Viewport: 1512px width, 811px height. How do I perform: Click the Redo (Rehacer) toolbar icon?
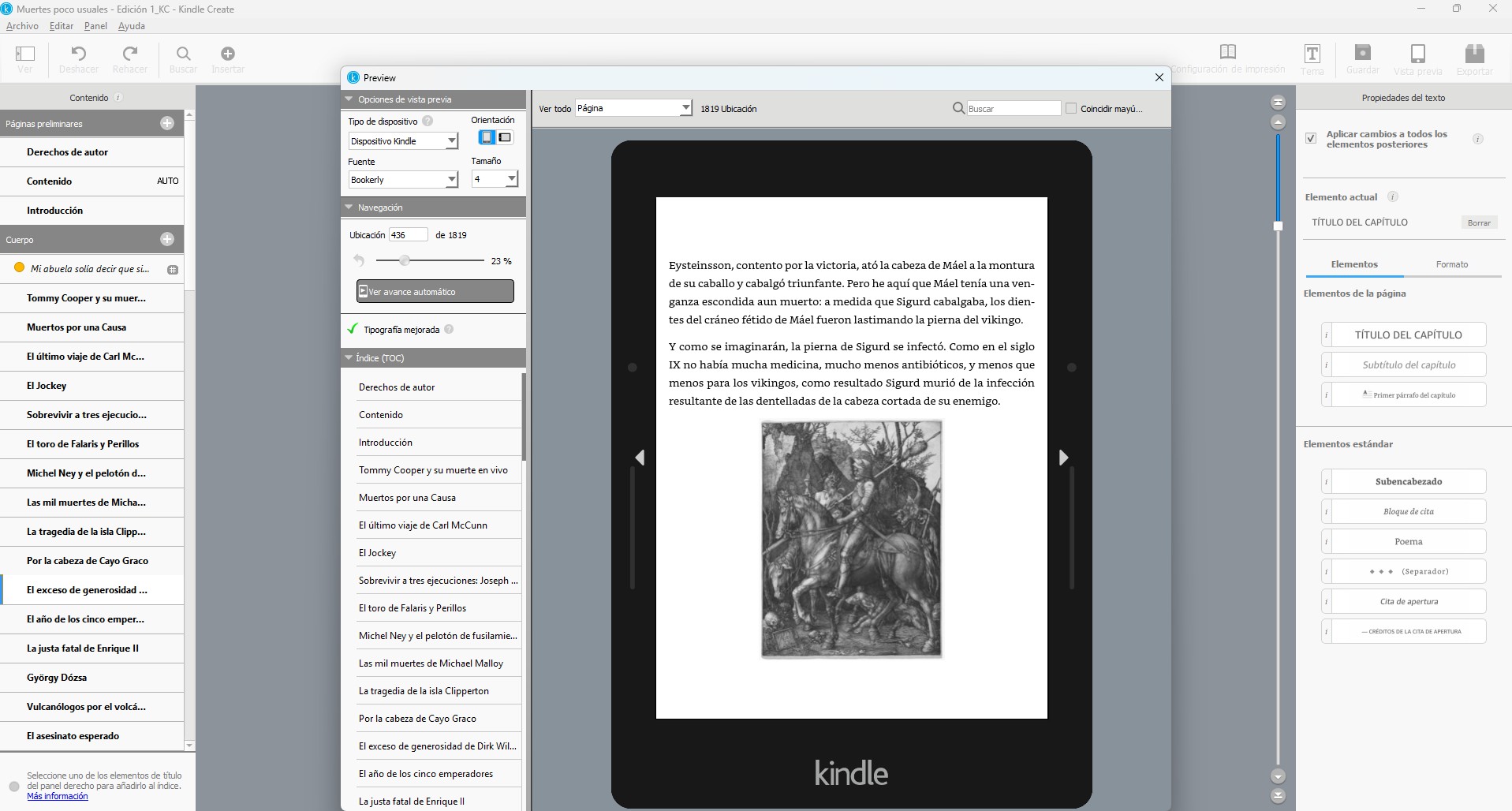click(130, 54)
